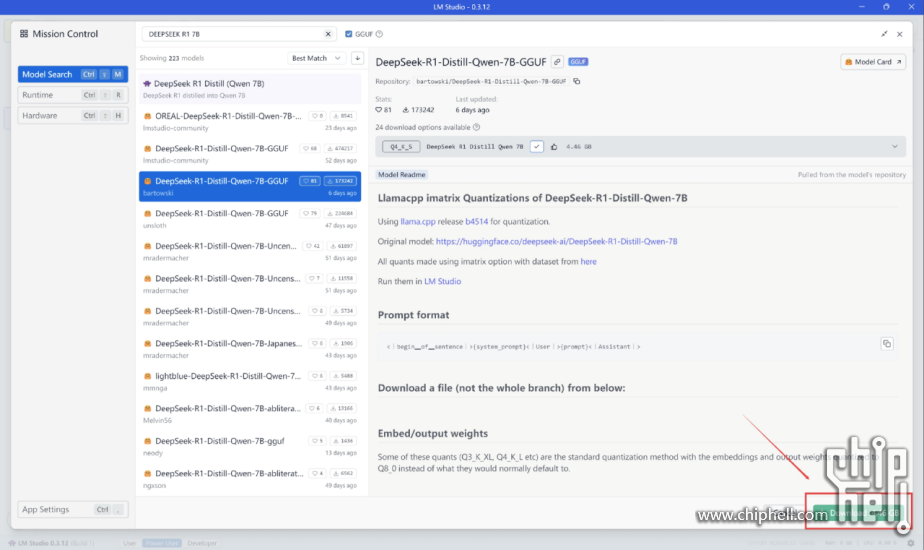Screen dimensions: 924x550
Task: Open the settings gear in status bar
Action: (910, 543)
